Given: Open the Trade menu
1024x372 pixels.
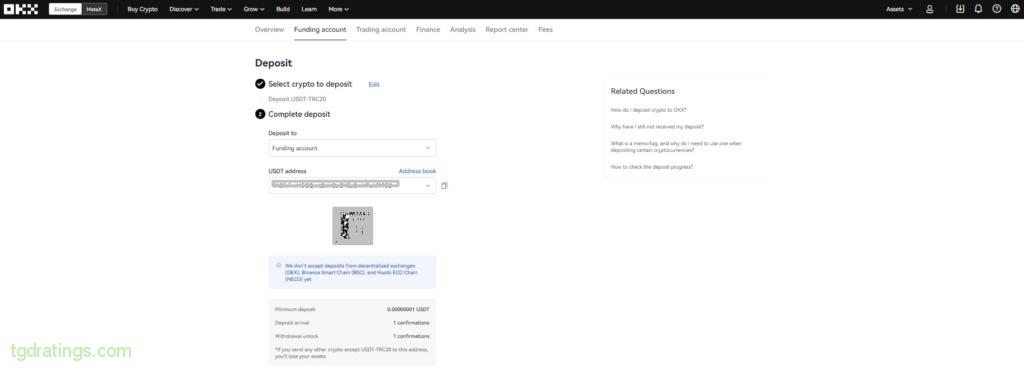Looking at the screenshot, I should pyautogui.click(x=221, y=9).
